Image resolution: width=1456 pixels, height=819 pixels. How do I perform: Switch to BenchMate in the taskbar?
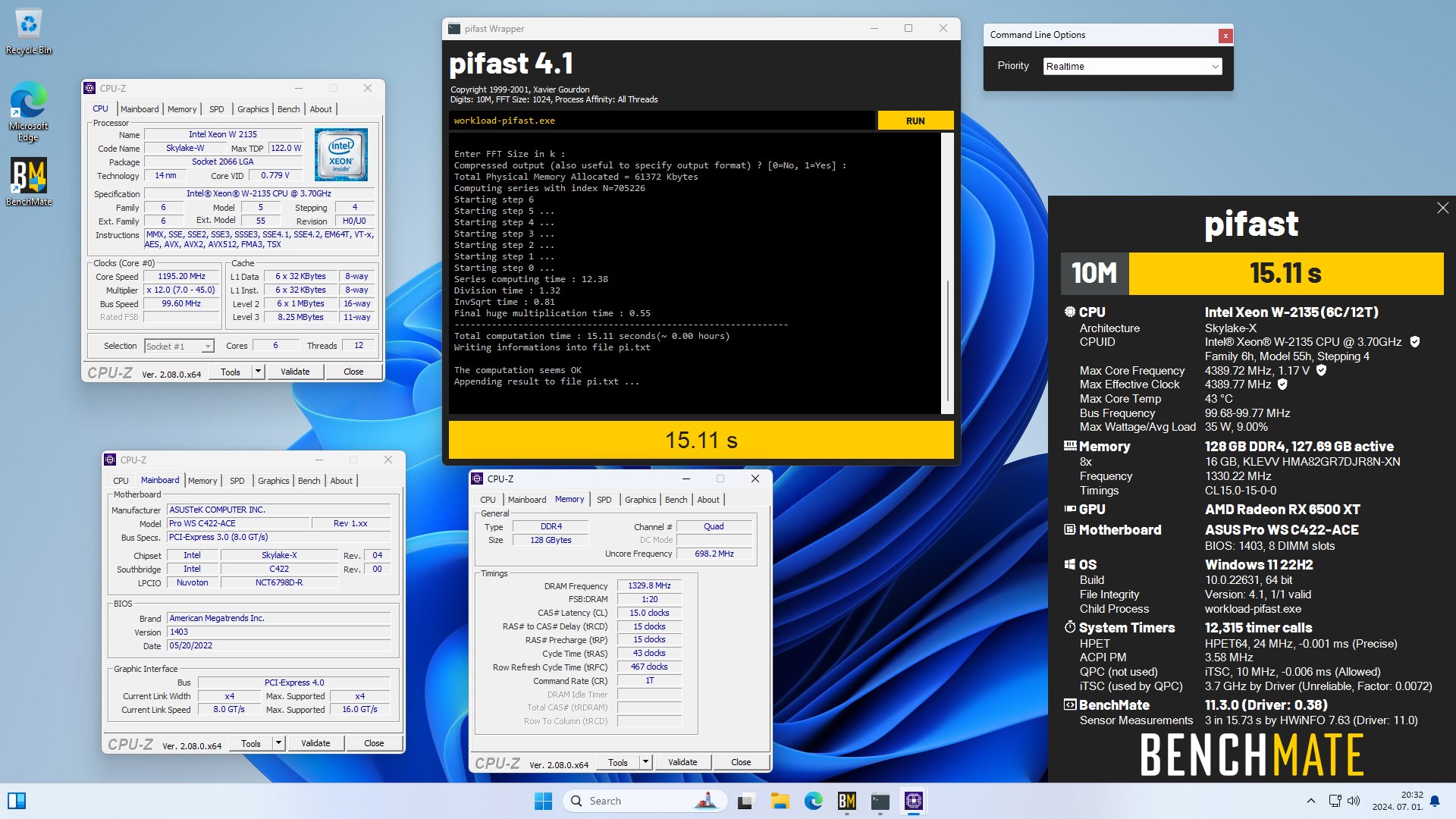pos(847,801)
